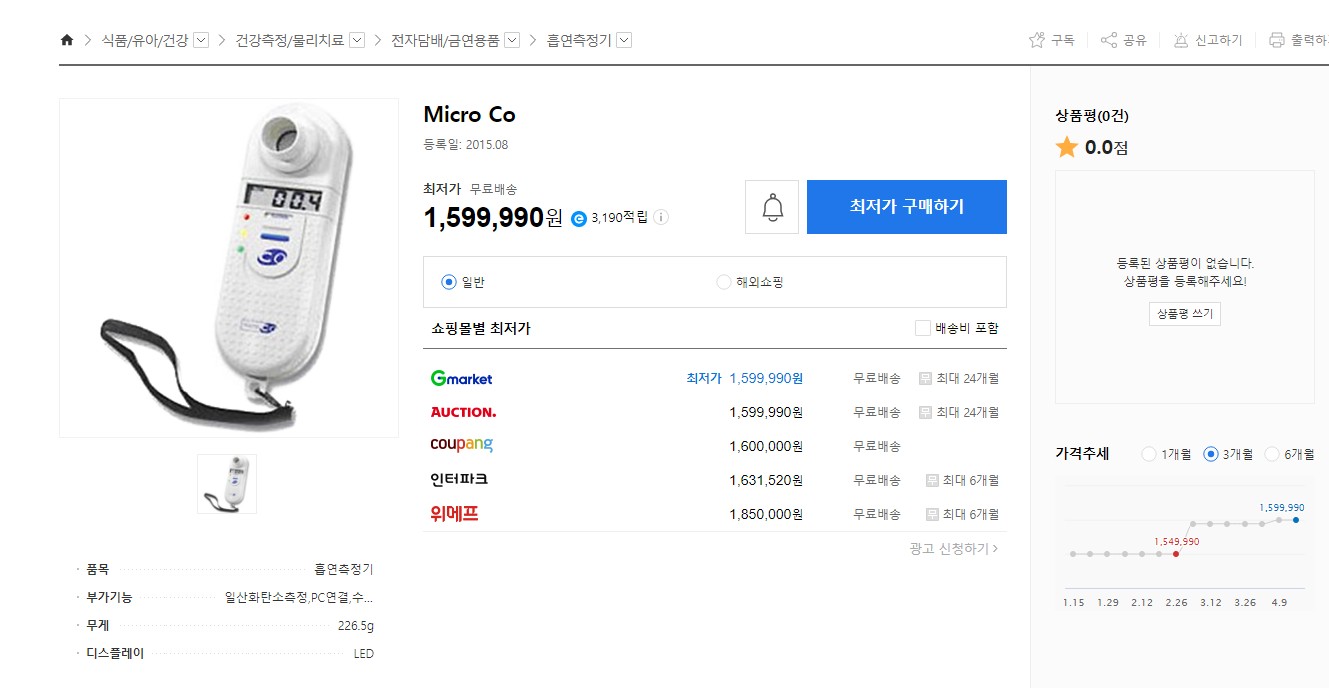Click the price alert bell icon
This screenshot has width=1329, height=688.
click(x=773, y=207)
